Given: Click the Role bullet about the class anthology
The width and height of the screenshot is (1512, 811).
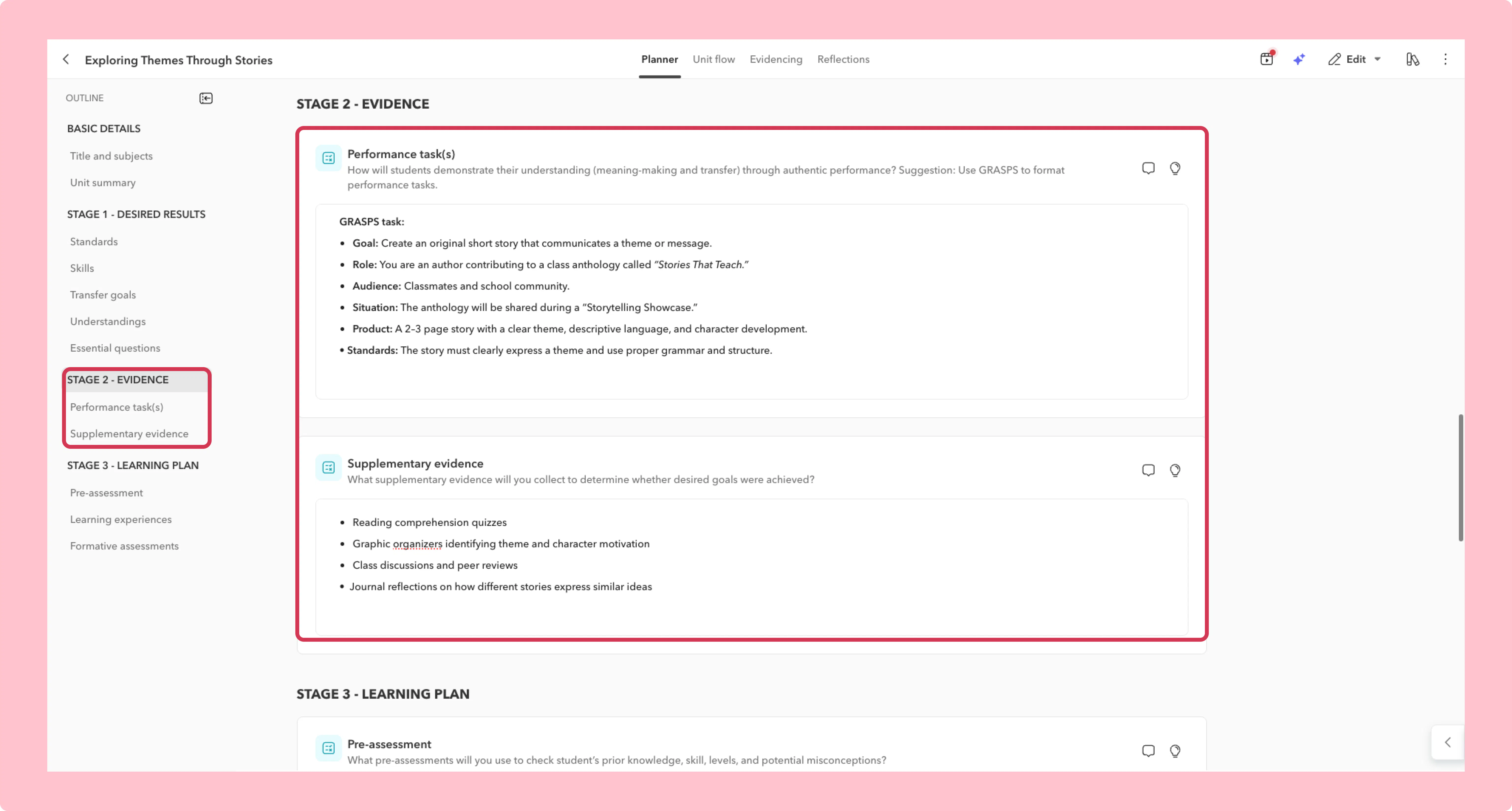Looking at the screenshot, I should [551, 265].
